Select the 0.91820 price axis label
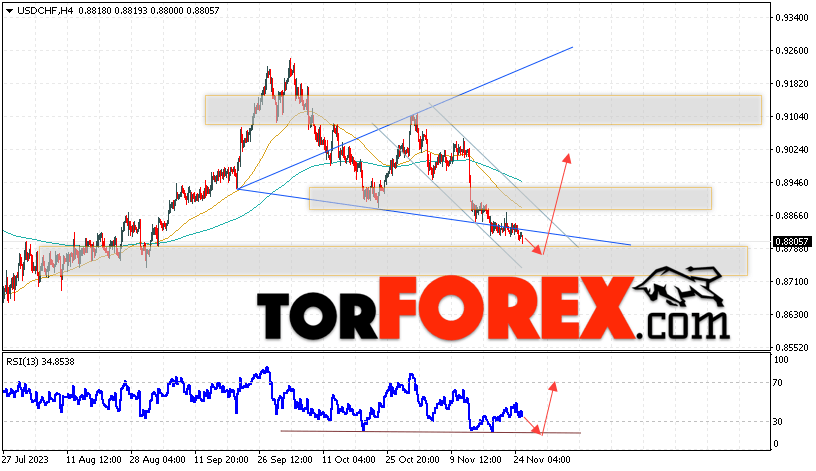This screenshot has height=471, width=816. [792, 83]
